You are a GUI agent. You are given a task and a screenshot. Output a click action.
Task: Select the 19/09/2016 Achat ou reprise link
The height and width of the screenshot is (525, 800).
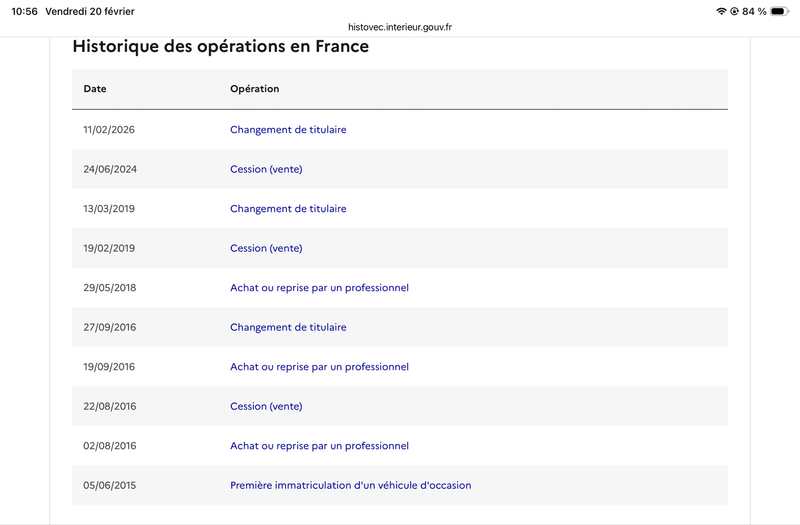[319, 367]
